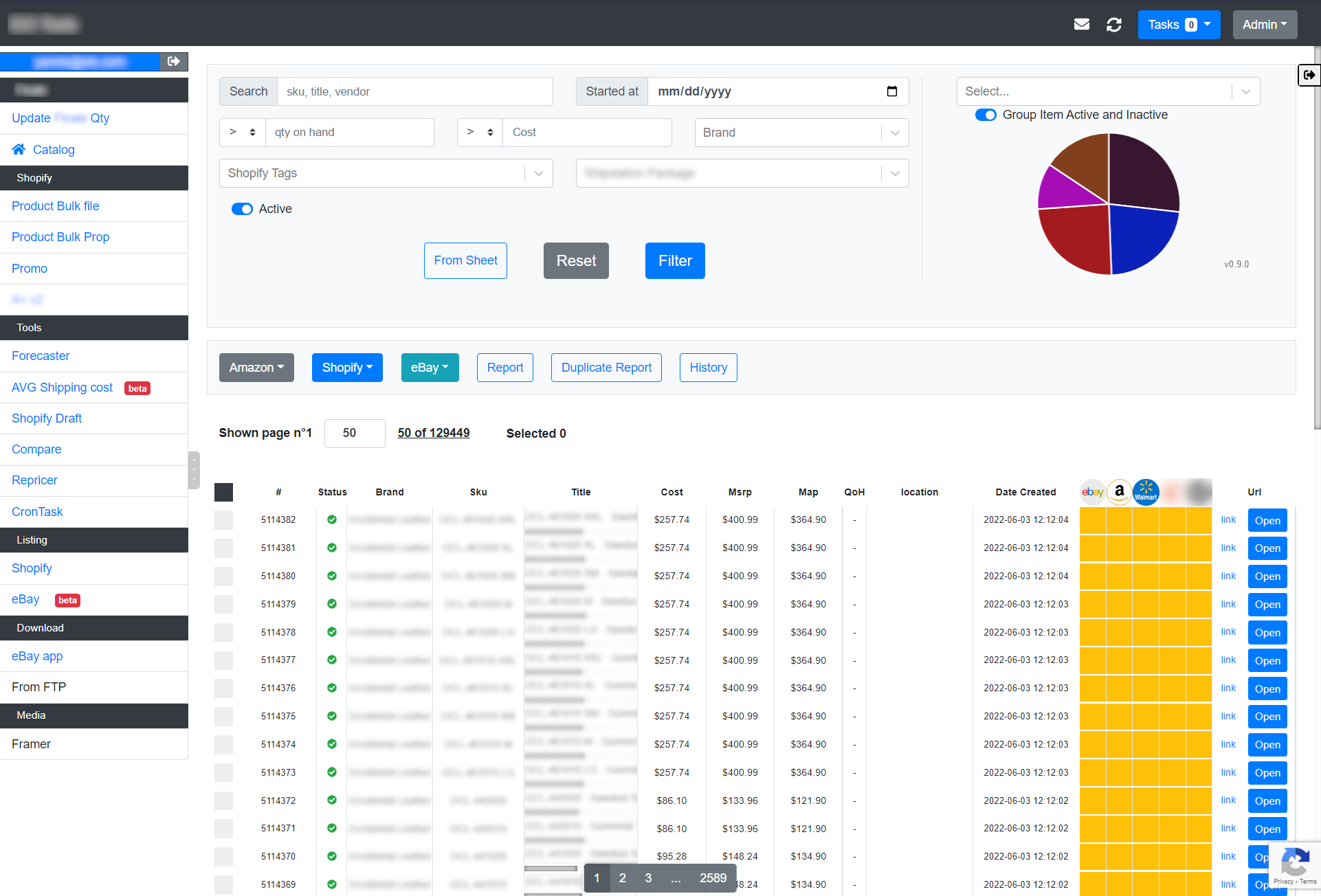Screen dimensions: 1321x896
Task: Open the mail envelope icon in header
Action: [1081, 25]
